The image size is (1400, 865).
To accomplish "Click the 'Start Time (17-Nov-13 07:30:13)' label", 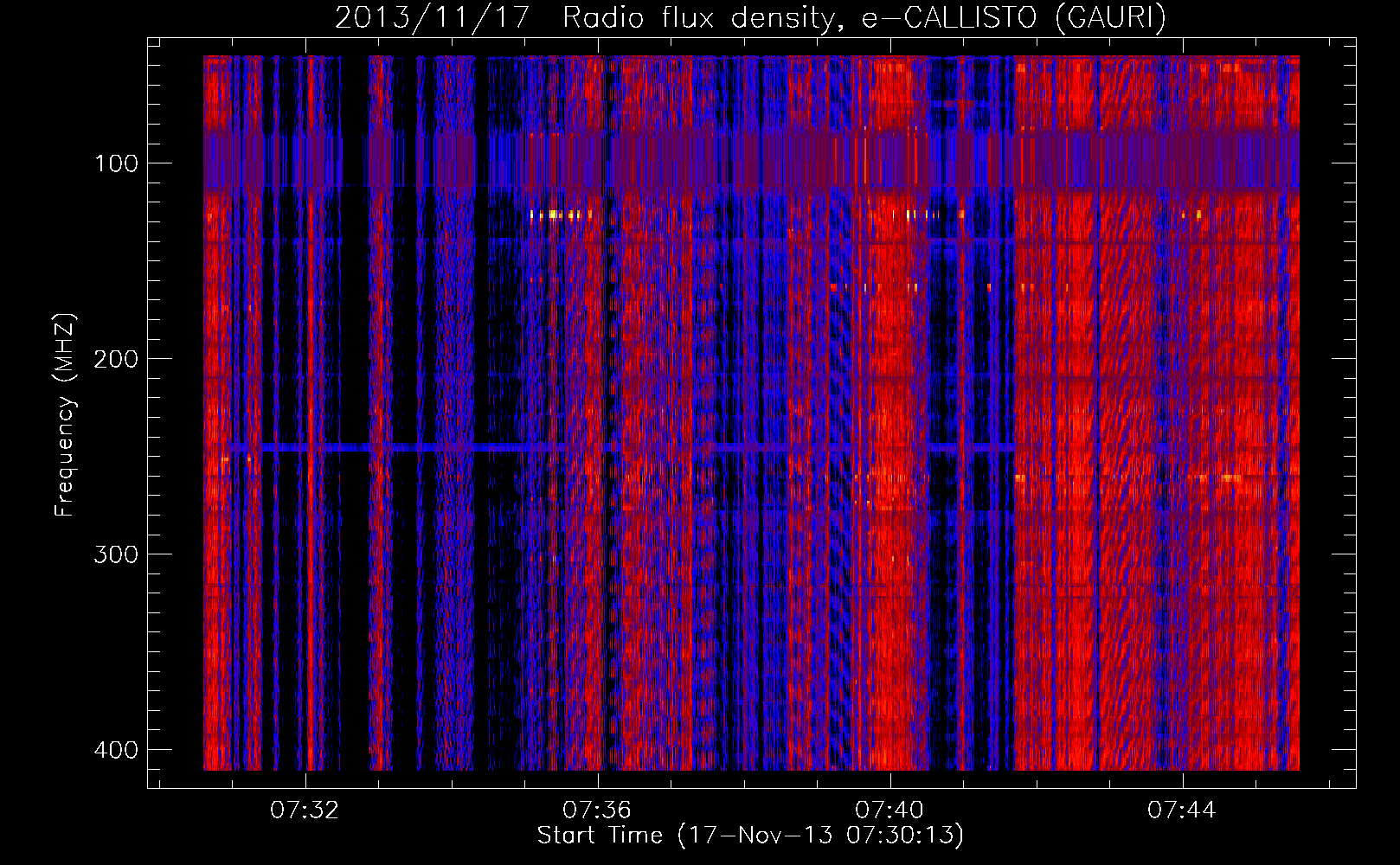I will point(750,836).
